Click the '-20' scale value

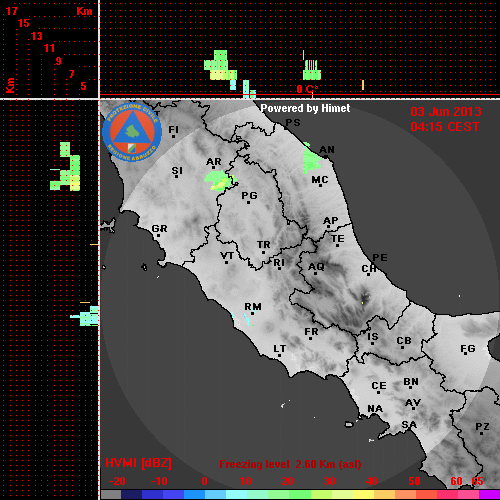(117, 481)
